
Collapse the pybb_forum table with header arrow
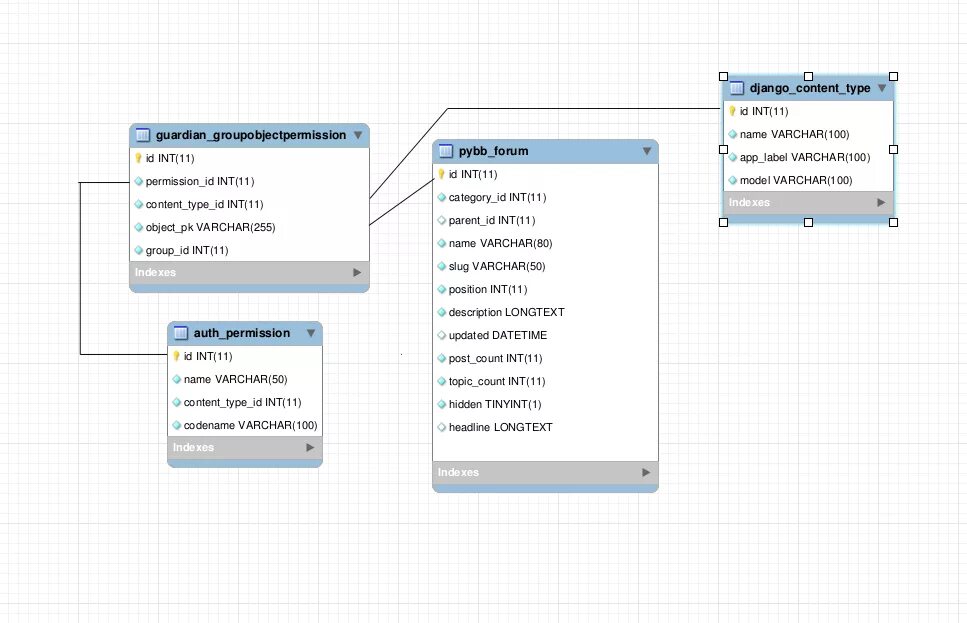pos(647,151)
